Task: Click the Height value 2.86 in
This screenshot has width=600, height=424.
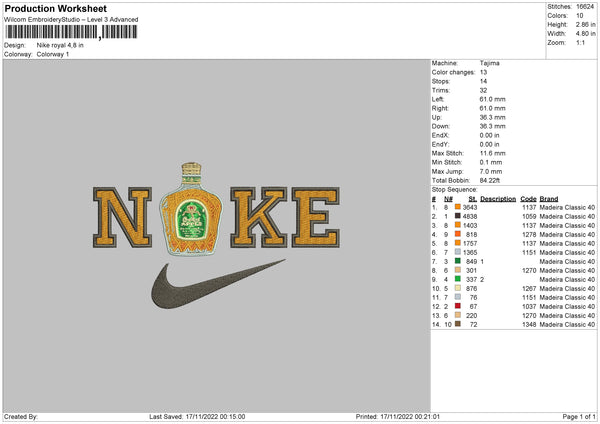Action: tap(585, 24)
